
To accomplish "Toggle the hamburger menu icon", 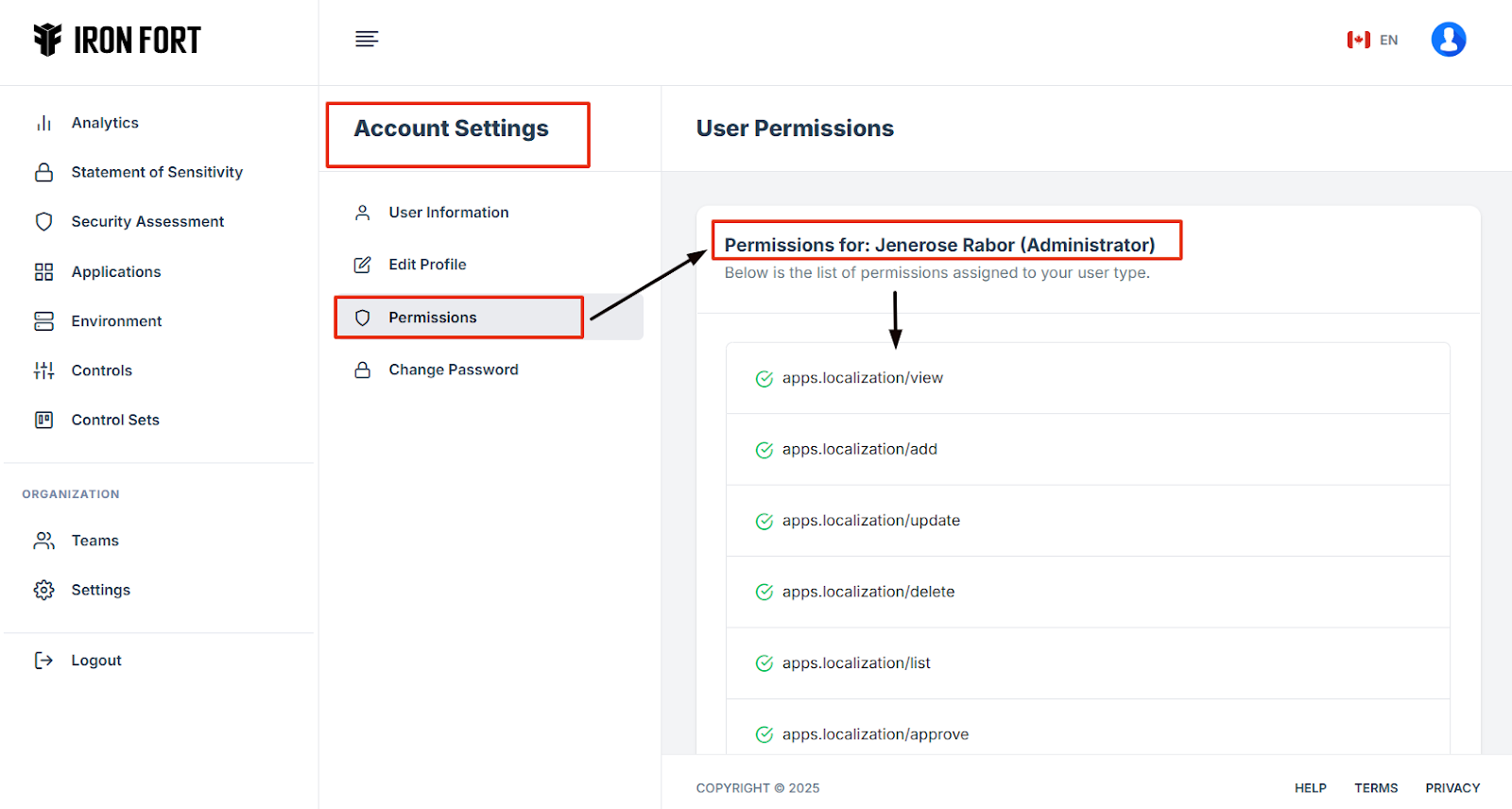I will point(367,39).
